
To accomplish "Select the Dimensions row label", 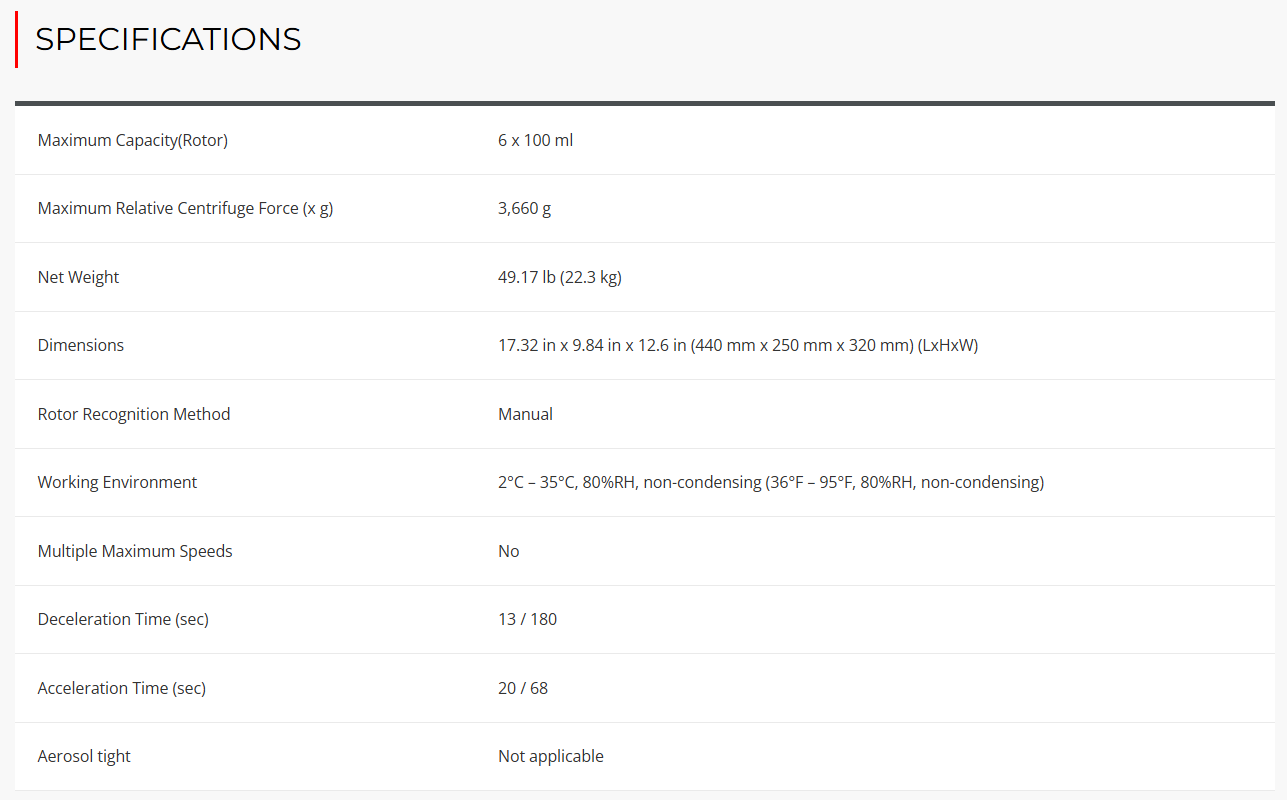I will 81,345.
